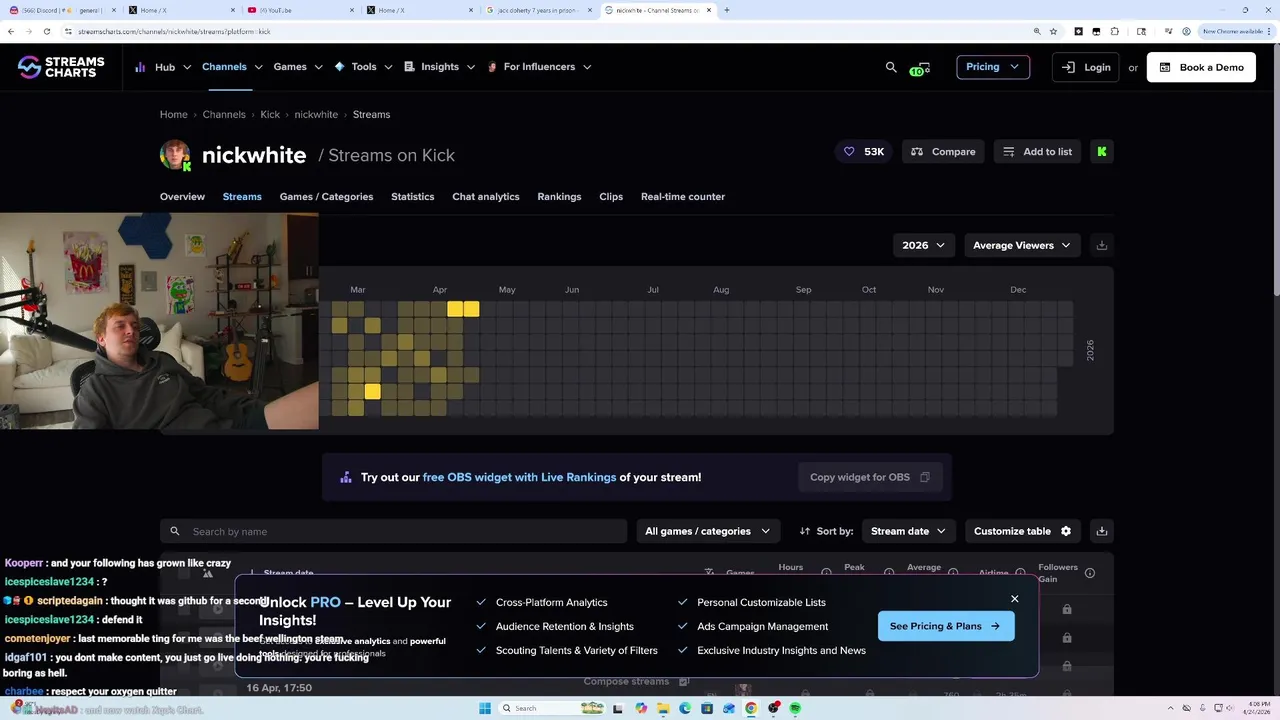Switch to the Overview tab

point(182,197)
